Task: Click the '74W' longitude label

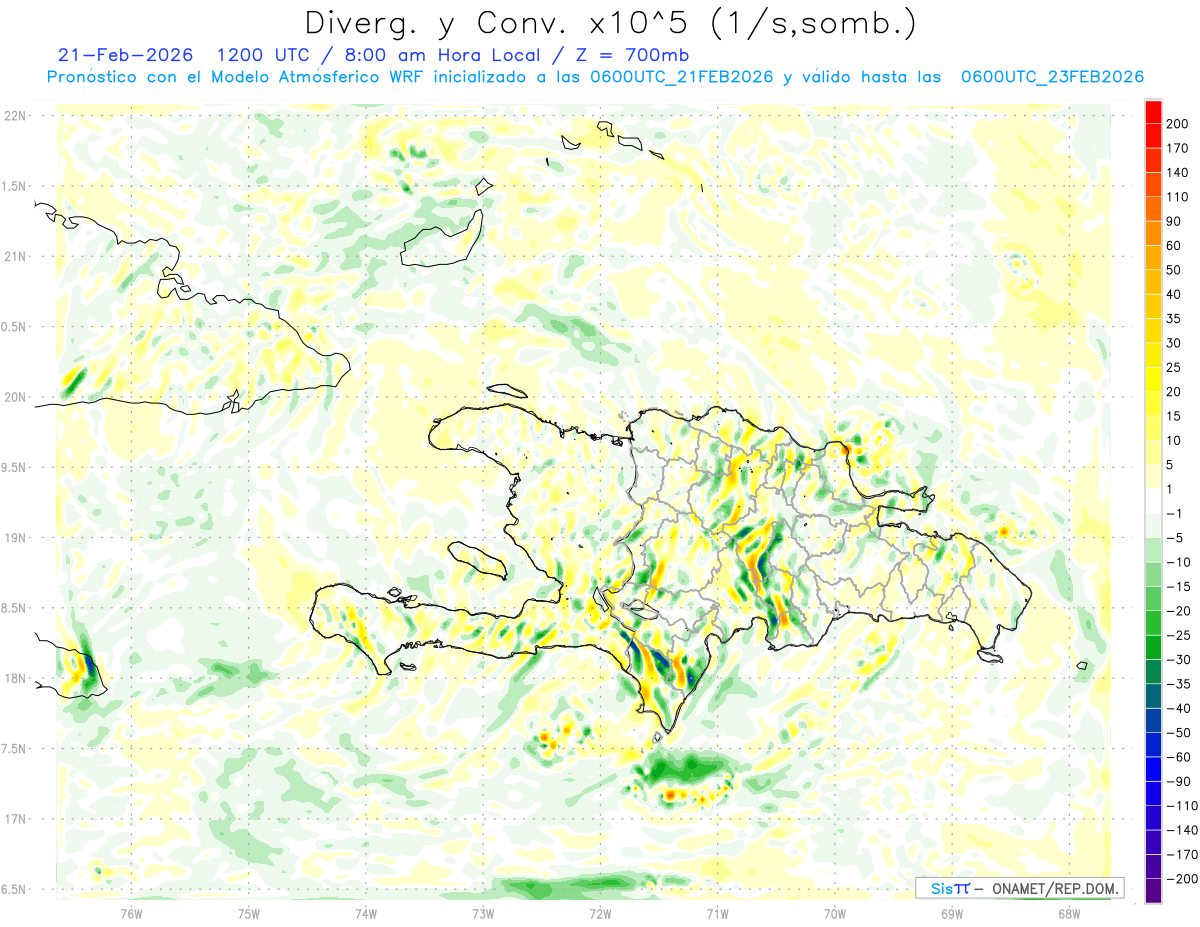Action: (x=366, y=913)
